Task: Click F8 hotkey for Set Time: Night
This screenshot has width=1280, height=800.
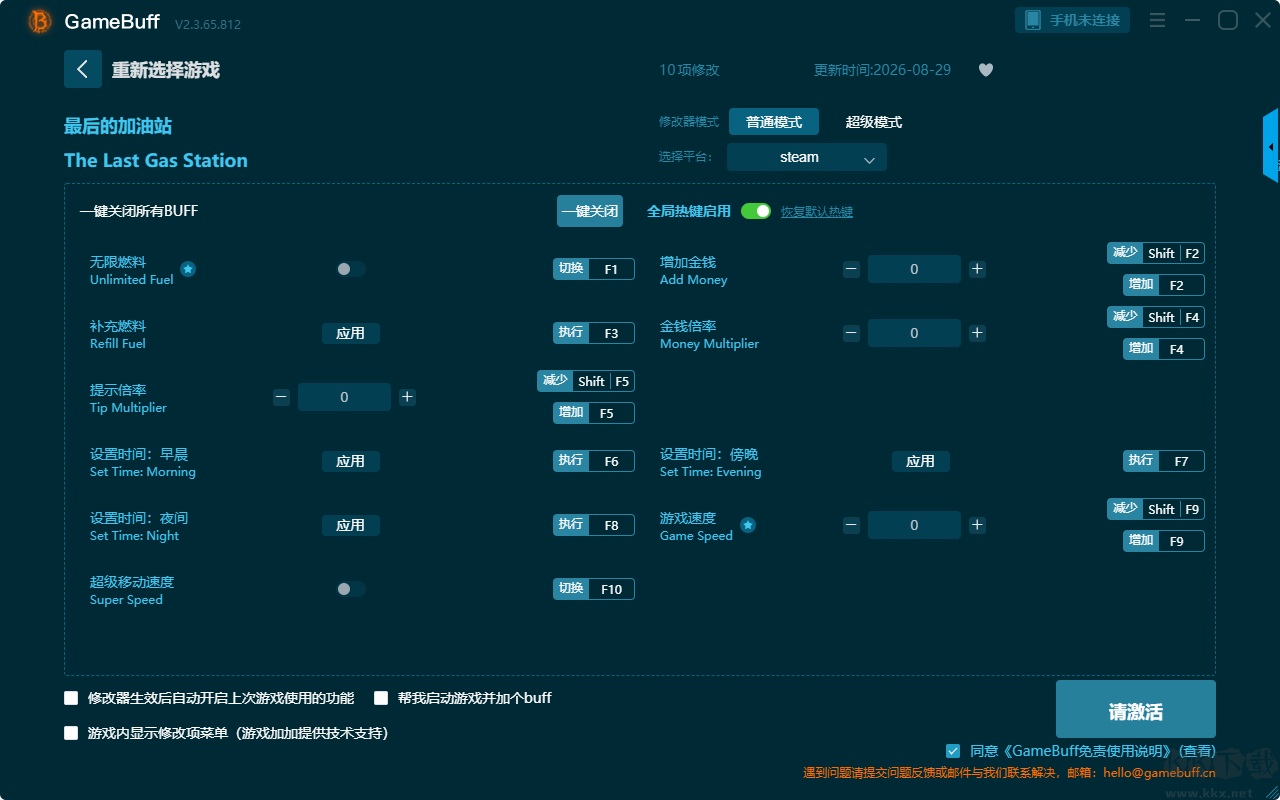Action: click(x=594, y=525)
